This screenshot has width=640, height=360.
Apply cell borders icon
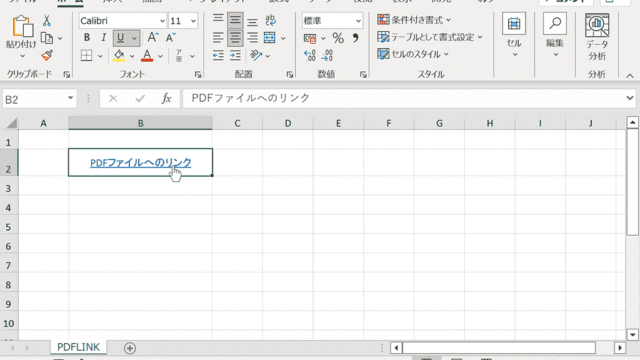click(x=87, y=56)
